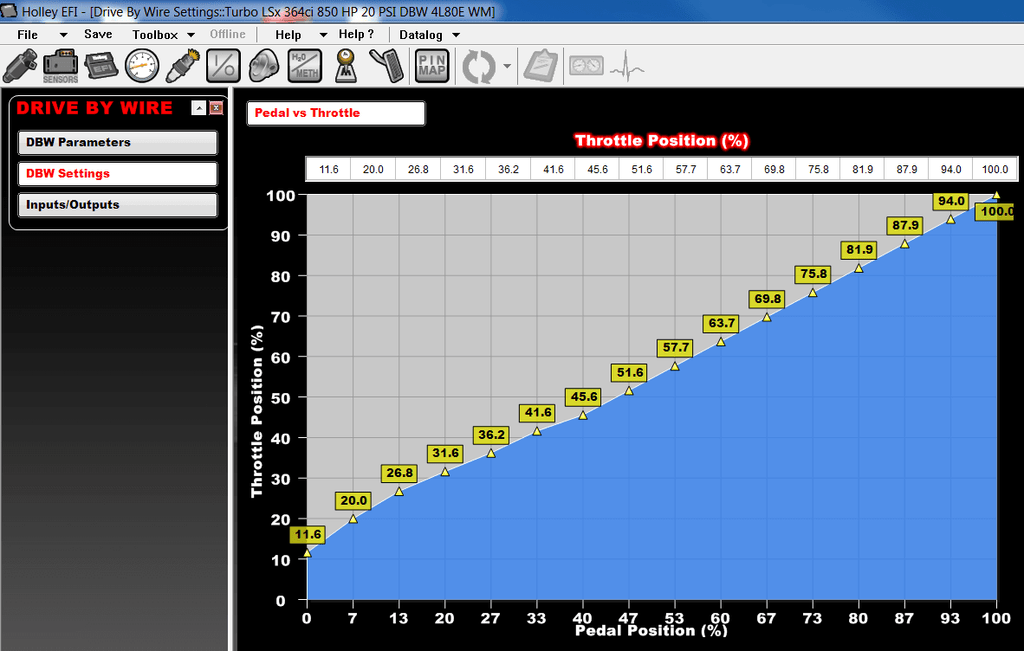Viewport: 1024px width, 651px height.
Task: Click the 51.6 throttle position table cell
Action: click(x=640, y=169)
